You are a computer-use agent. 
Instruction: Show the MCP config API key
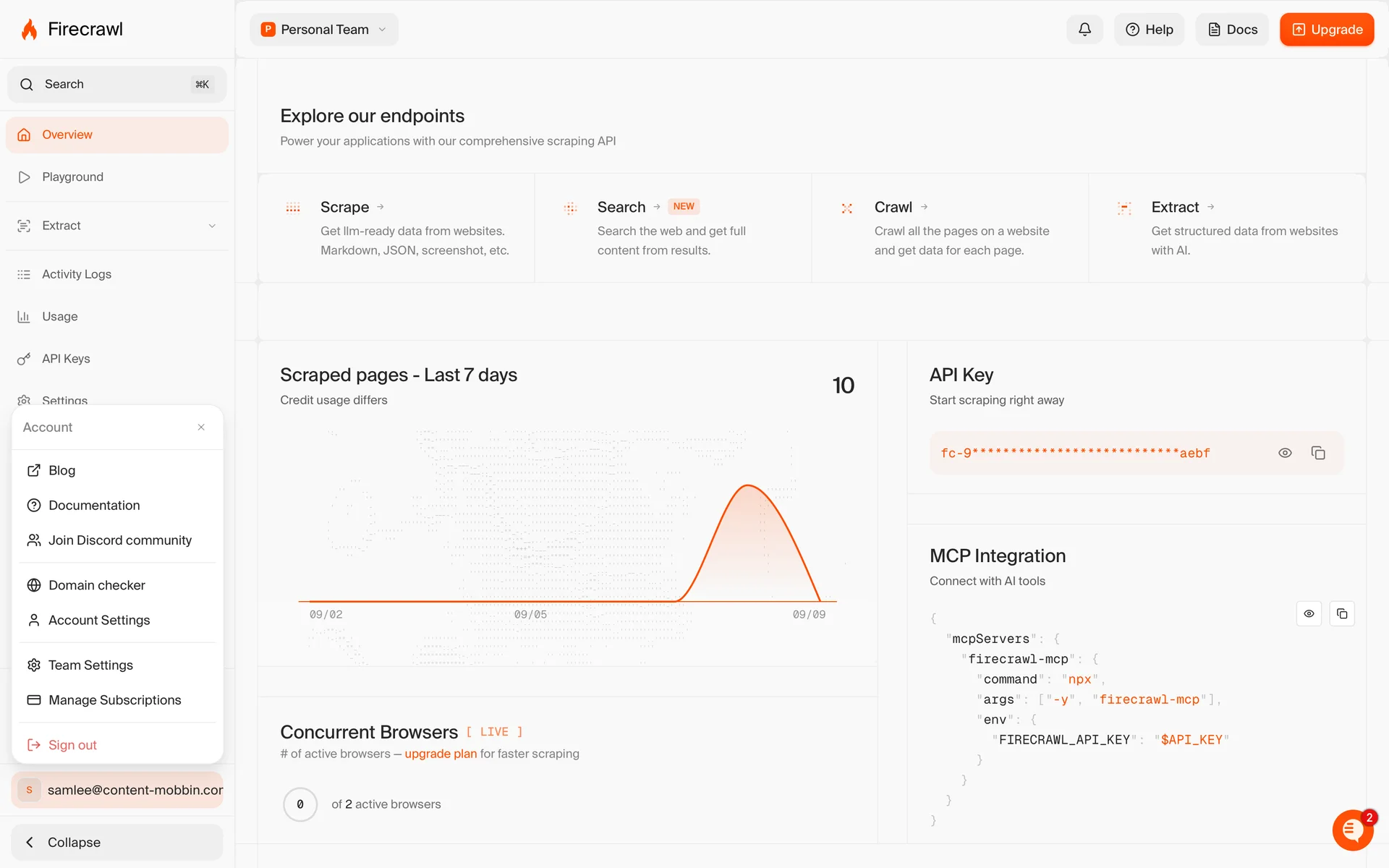[x=1309, y=613]
